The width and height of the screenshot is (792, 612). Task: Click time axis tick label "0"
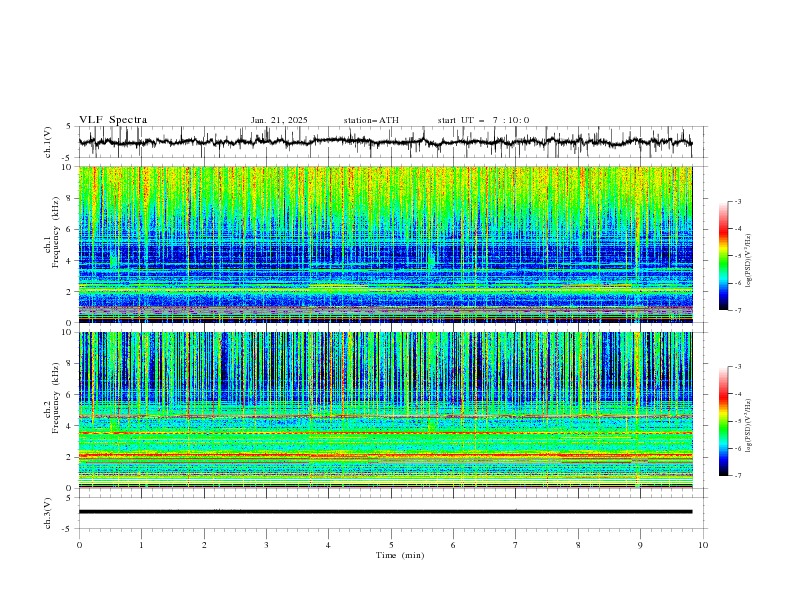[x=79, y=545]
